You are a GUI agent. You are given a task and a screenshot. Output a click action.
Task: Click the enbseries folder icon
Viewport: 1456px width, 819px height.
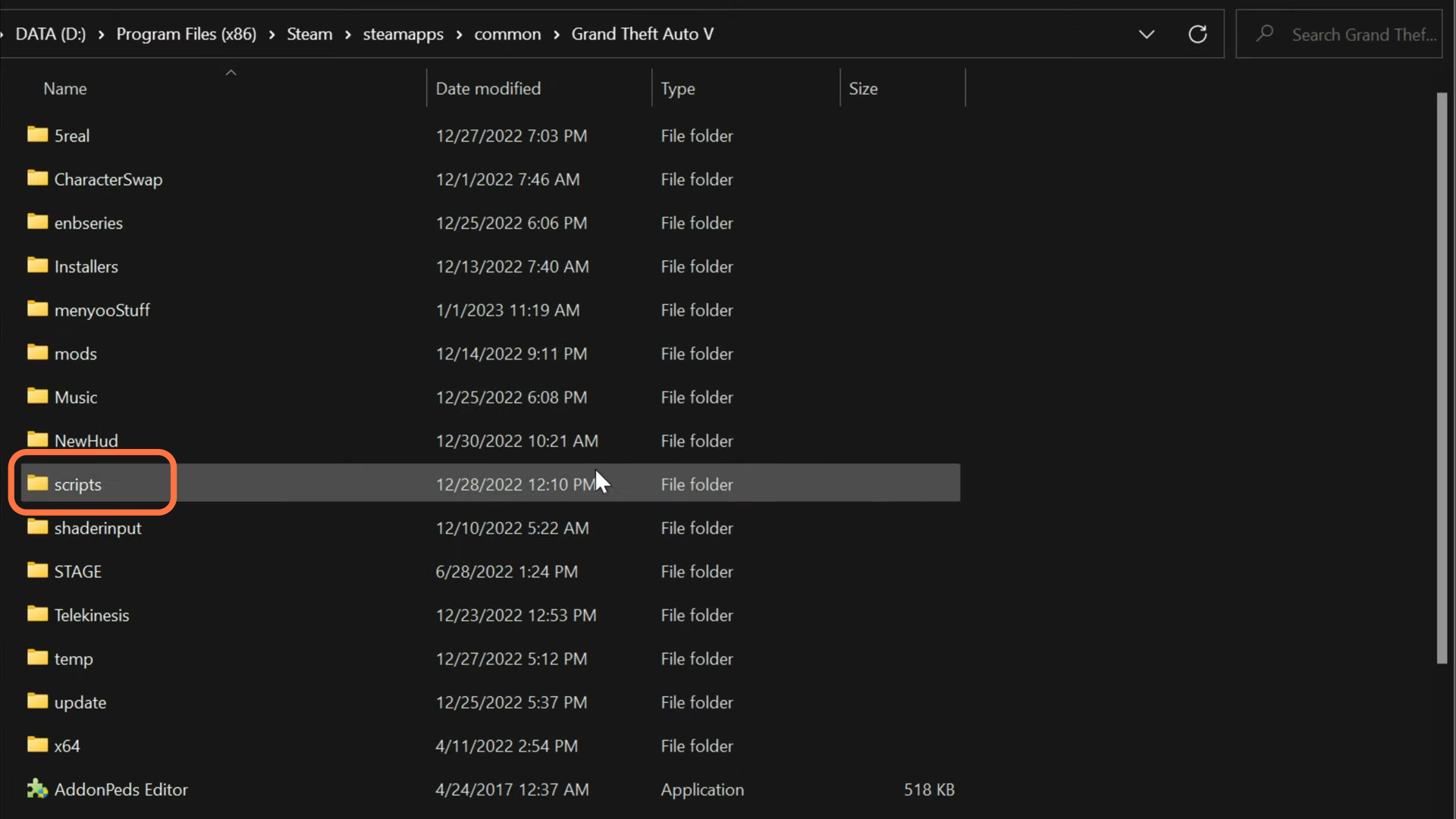pyautogui.click(x=37, y=222)
